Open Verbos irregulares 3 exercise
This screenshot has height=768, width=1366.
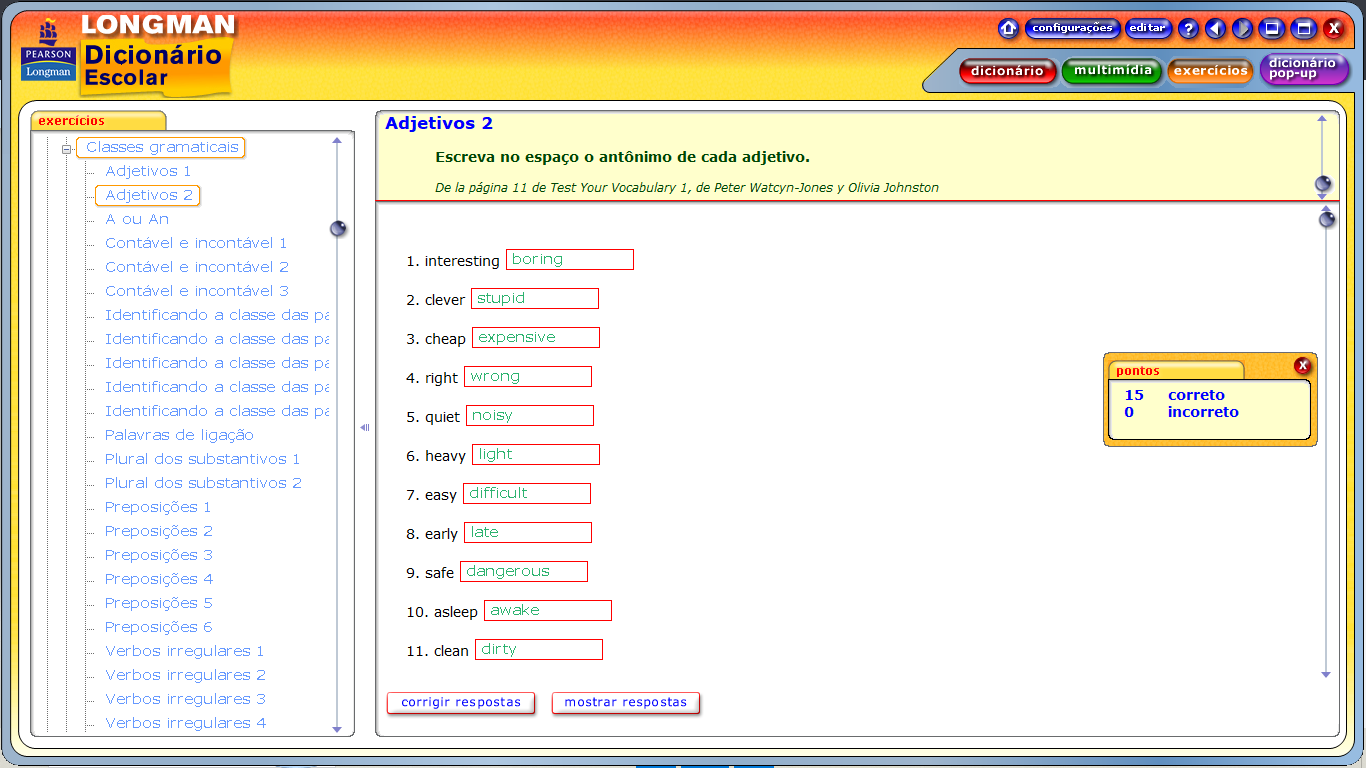[186, 699]
